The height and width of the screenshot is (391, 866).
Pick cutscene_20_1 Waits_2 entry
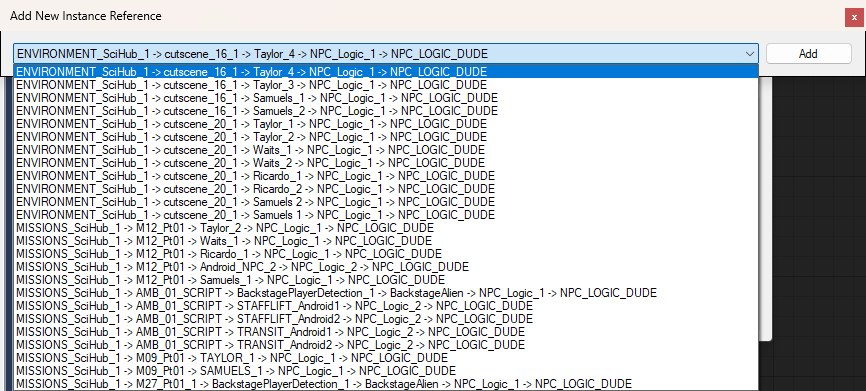coord(386,162)
